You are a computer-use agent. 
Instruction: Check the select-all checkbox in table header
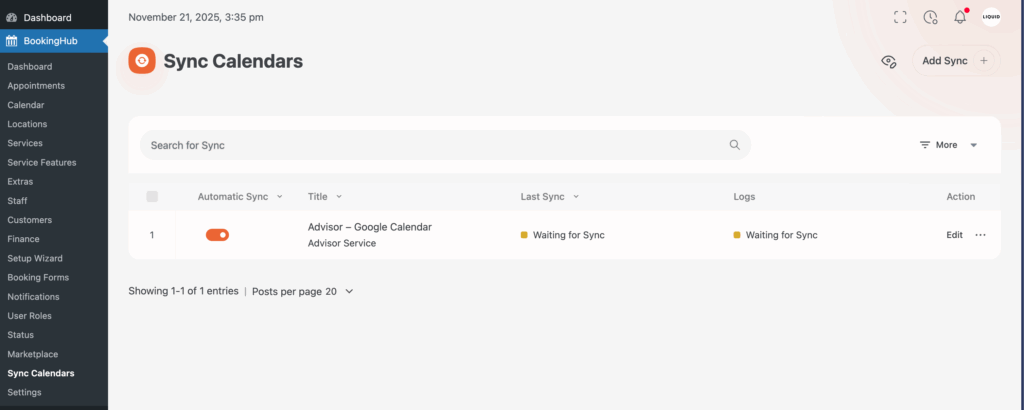[x=152, y=197]
